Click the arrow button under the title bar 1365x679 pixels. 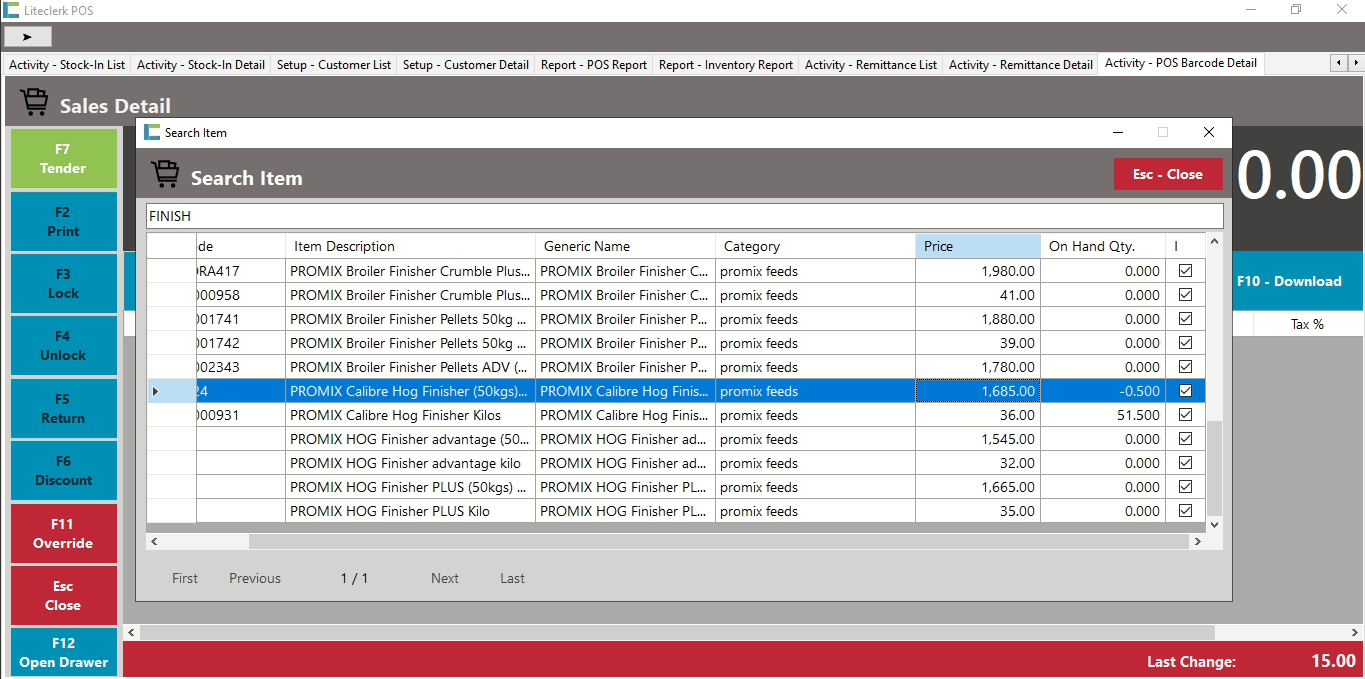tap(27, 36)
